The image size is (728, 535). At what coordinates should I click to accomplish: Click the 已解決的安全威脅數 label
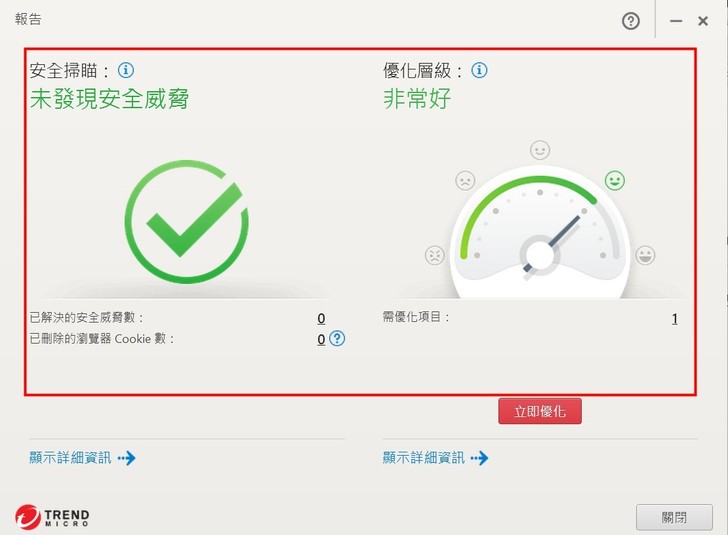pyautogui.click(x=86, y=318)
